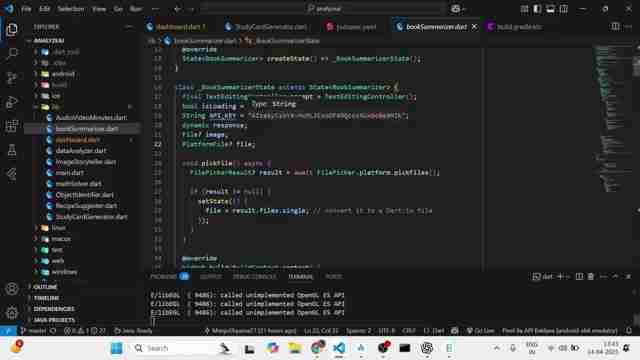This screenshot has height=360, width=640.
Task: Kill terminal with trash icon
Action: pyautogui.click(x=591, y=276)
